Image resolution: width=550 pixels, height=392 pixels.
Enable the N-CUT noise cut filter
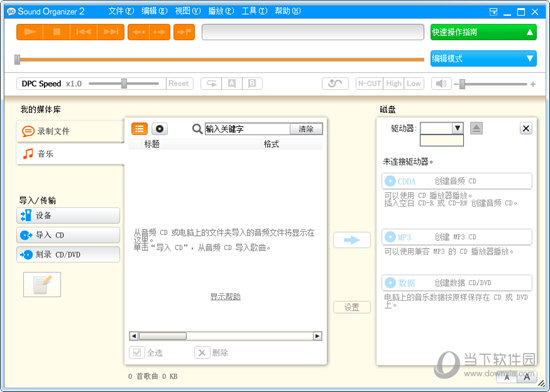coord(369,83)
